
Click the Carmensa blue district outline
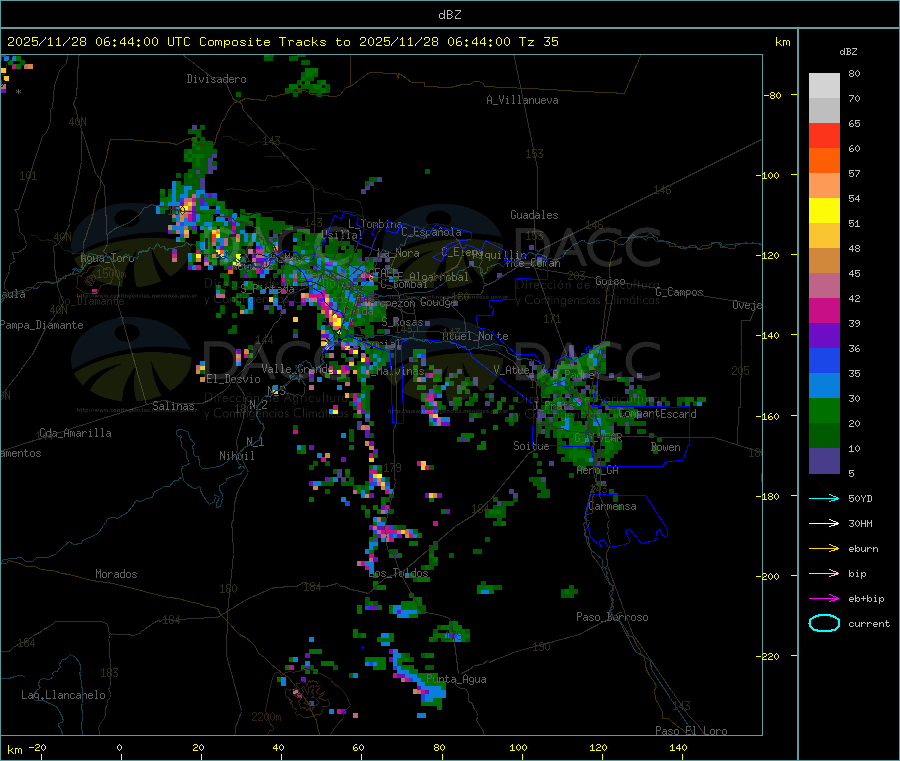pyautogui.click(x=626, y=519)
